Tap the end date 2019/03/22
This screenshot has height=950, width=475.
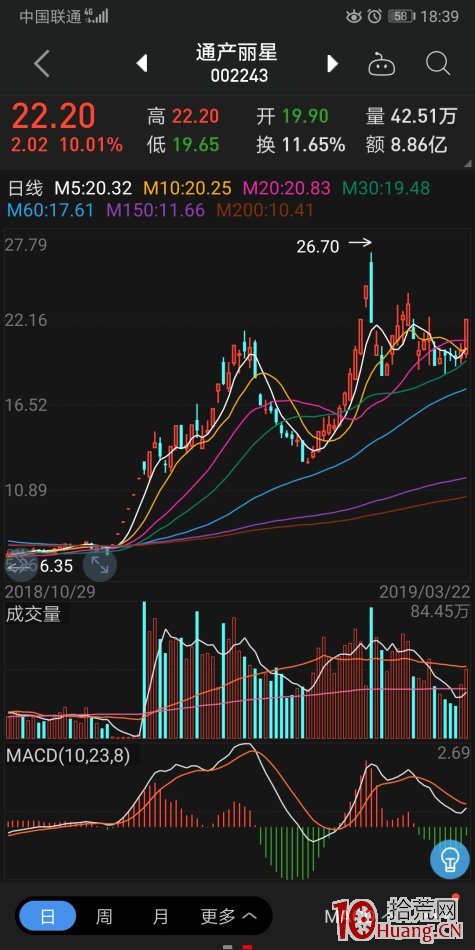point(425,591)
